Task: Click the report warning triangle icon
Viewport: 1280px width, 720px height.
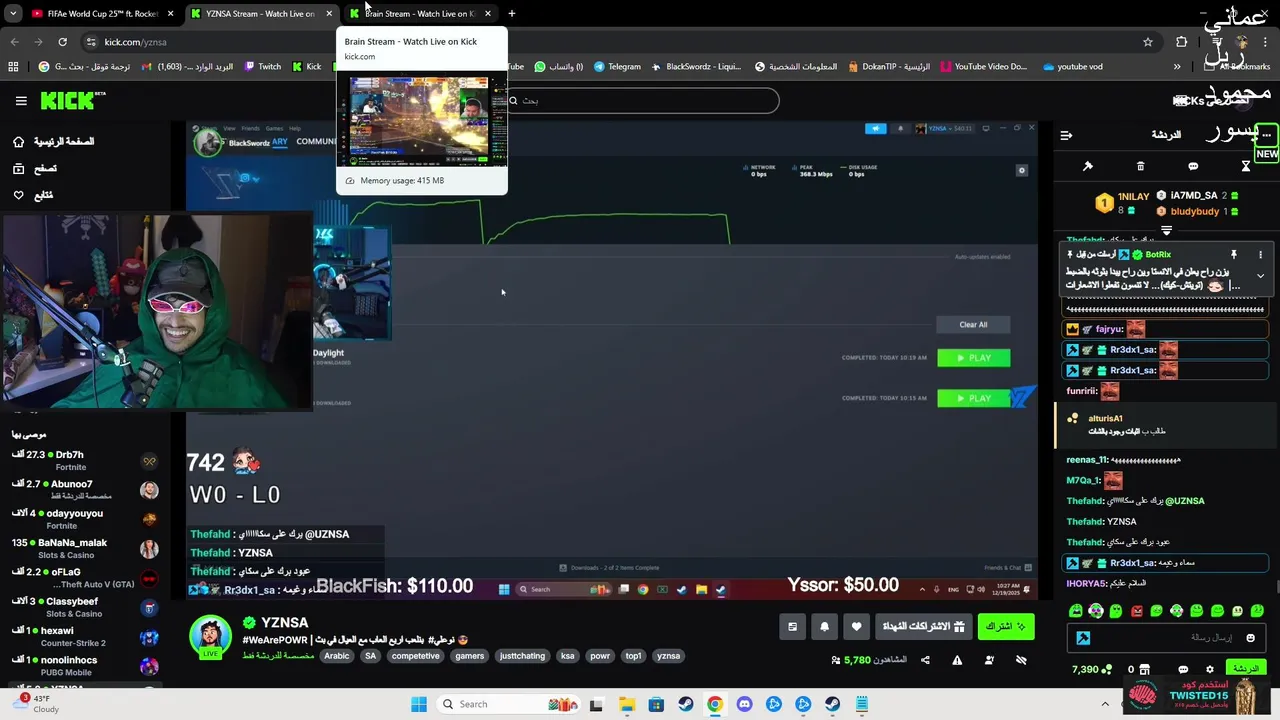Action: [x=957, y=660]
